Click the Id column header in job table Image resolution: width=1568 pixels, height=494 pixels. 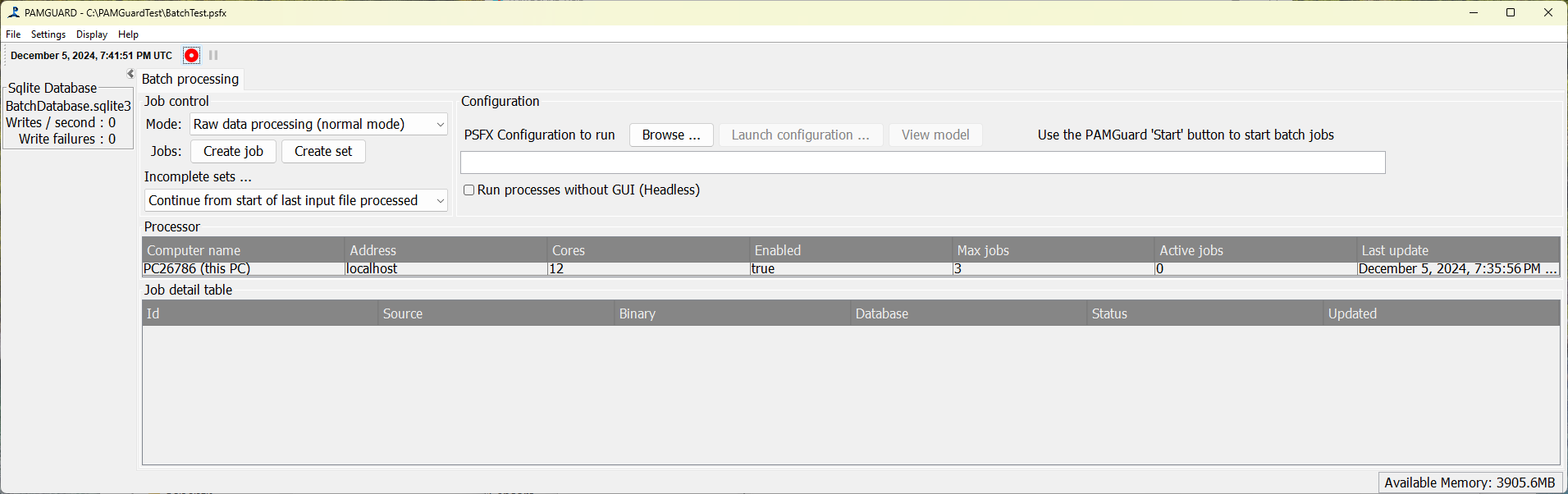point(260,313)
